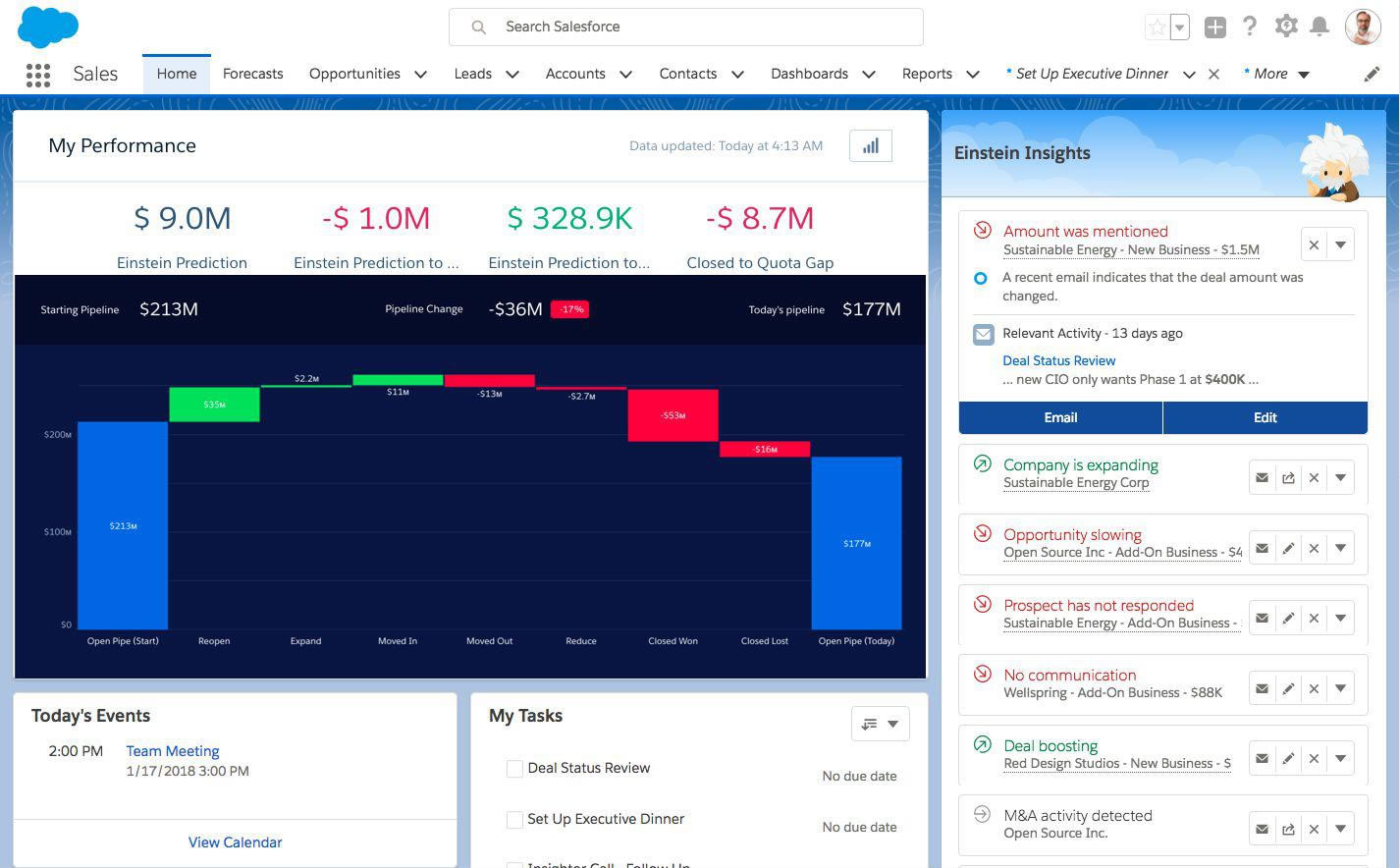Open the Favorites list dropdown arrow
Image resolution: width=1400 pixels, height=868 pixels.
click(1180, 27)
